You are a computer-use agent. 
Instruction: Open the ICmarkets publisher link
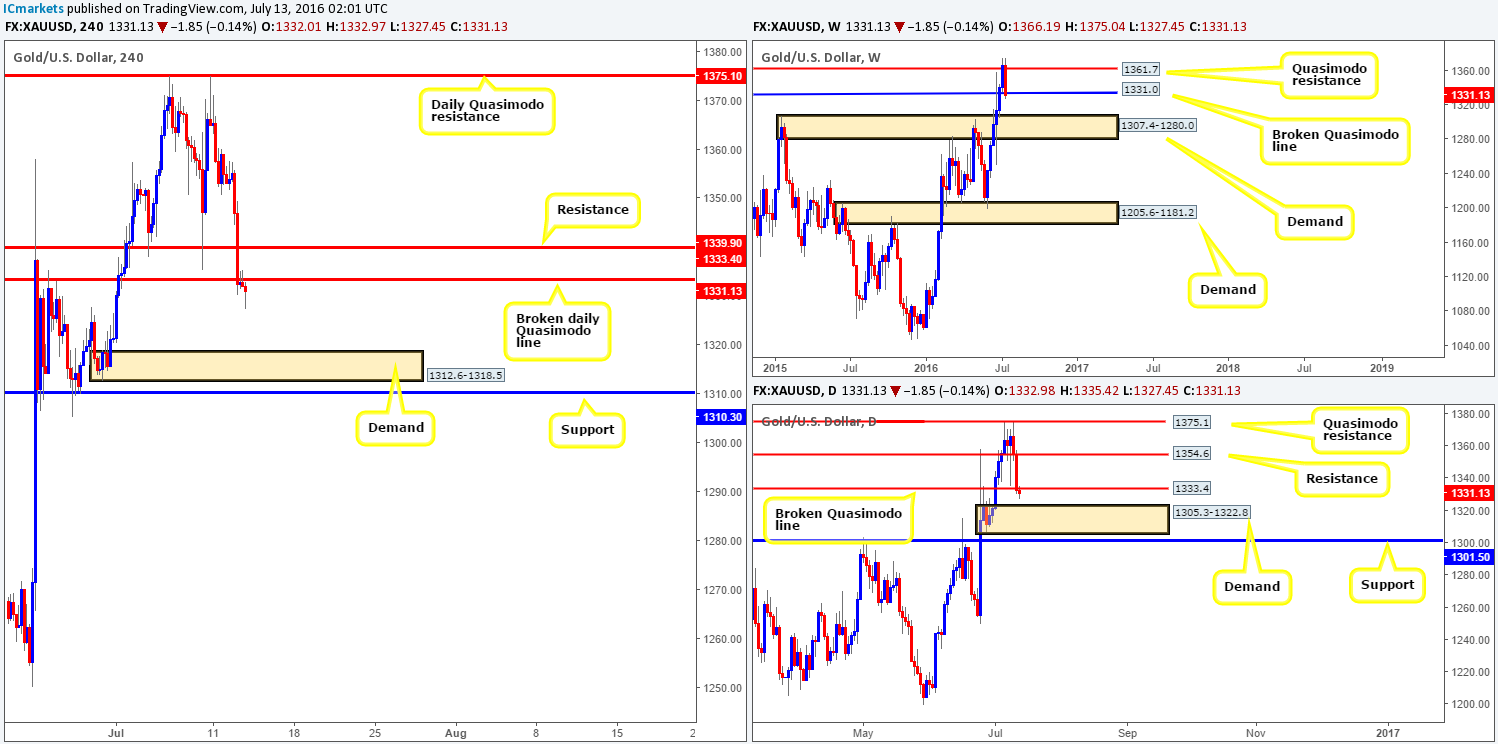coord(34,9)
